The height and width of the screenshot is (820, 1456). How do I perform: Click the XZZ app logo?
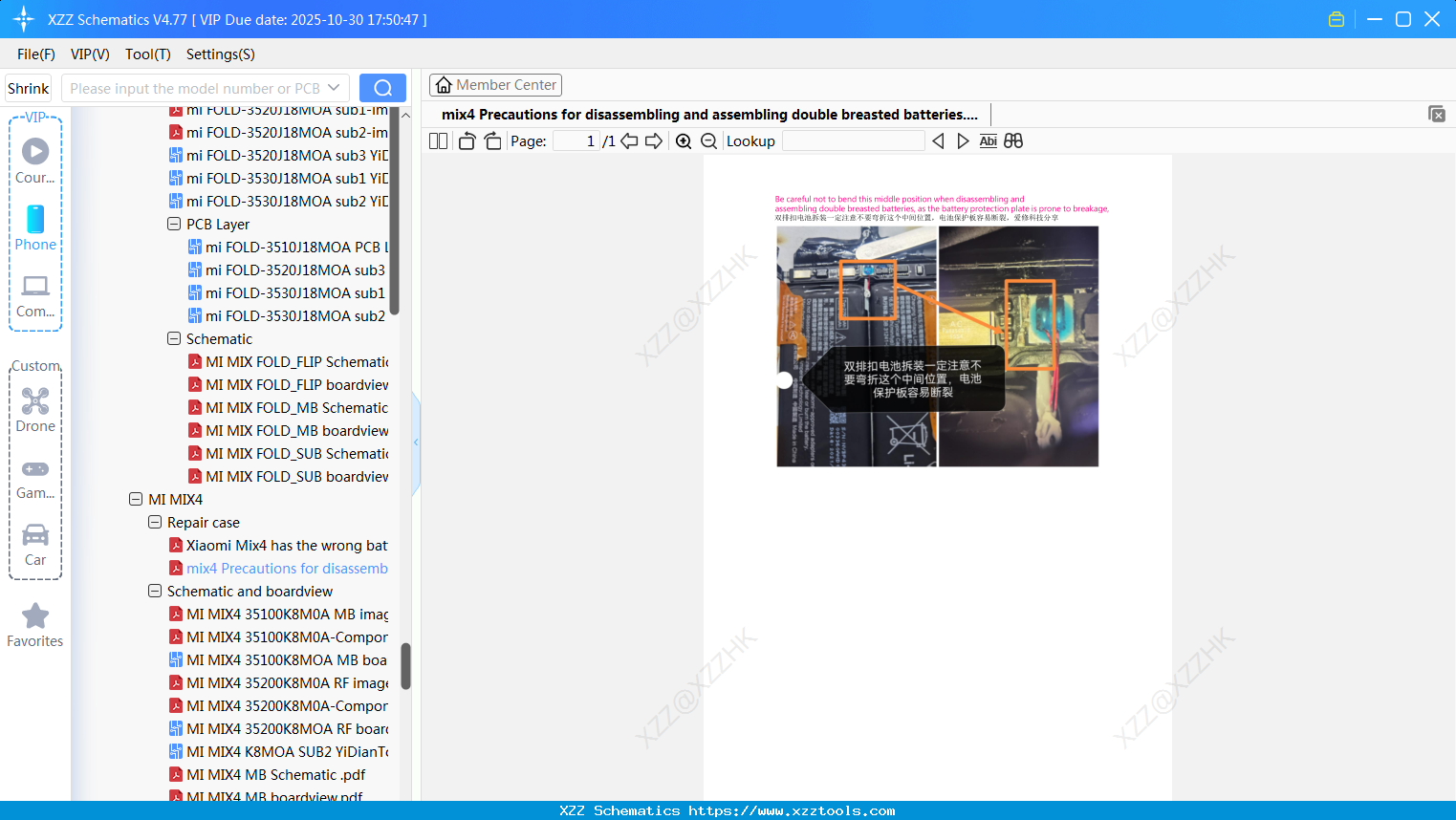click(x=24, y=19)
